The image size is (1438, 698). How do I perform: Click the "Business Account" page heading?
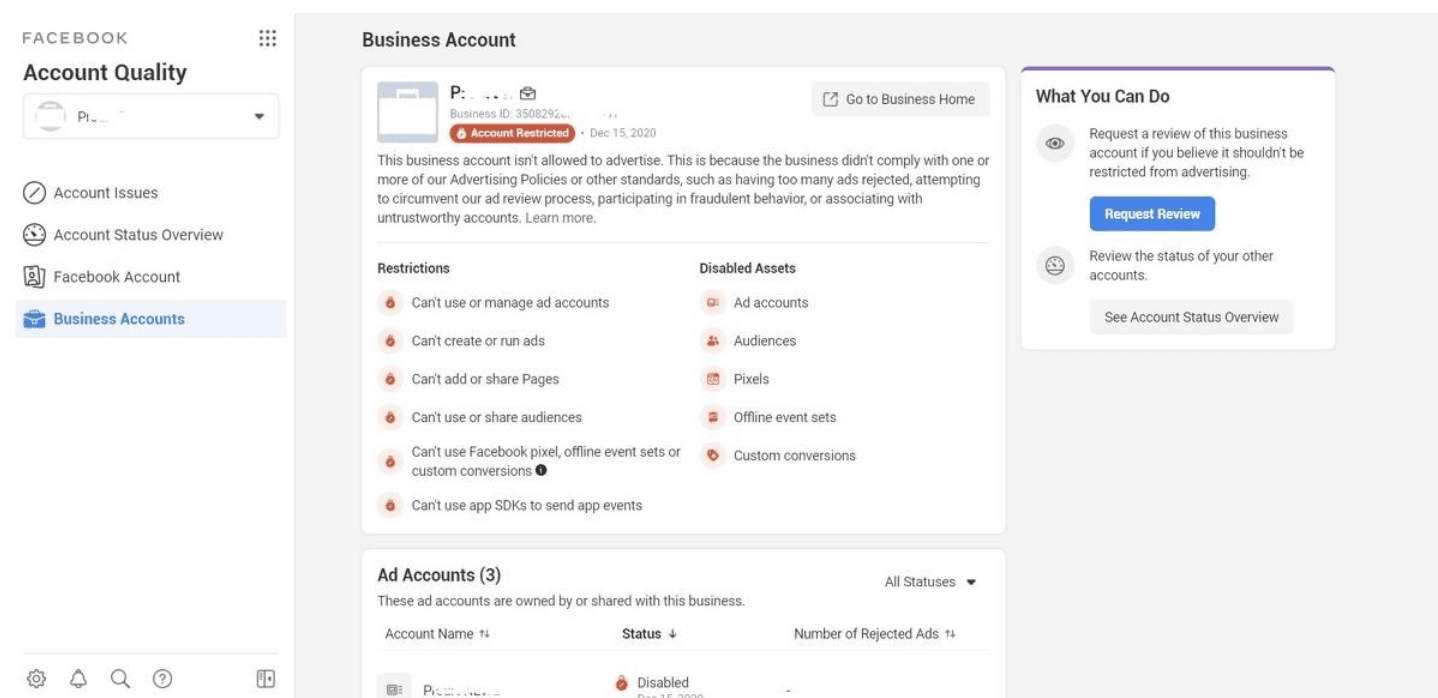pos(439,41)
